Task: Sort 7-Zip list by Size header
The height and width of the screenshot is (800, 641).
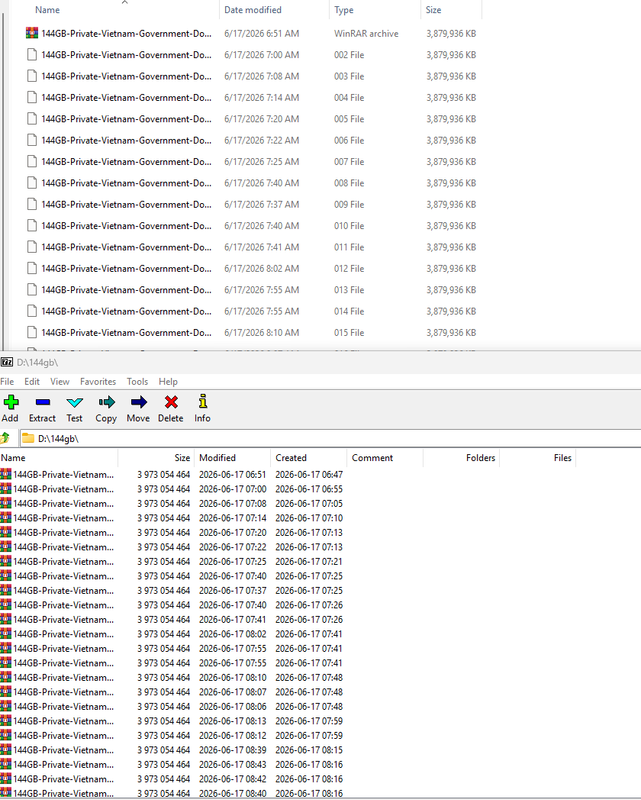Action: click(182, 458)
